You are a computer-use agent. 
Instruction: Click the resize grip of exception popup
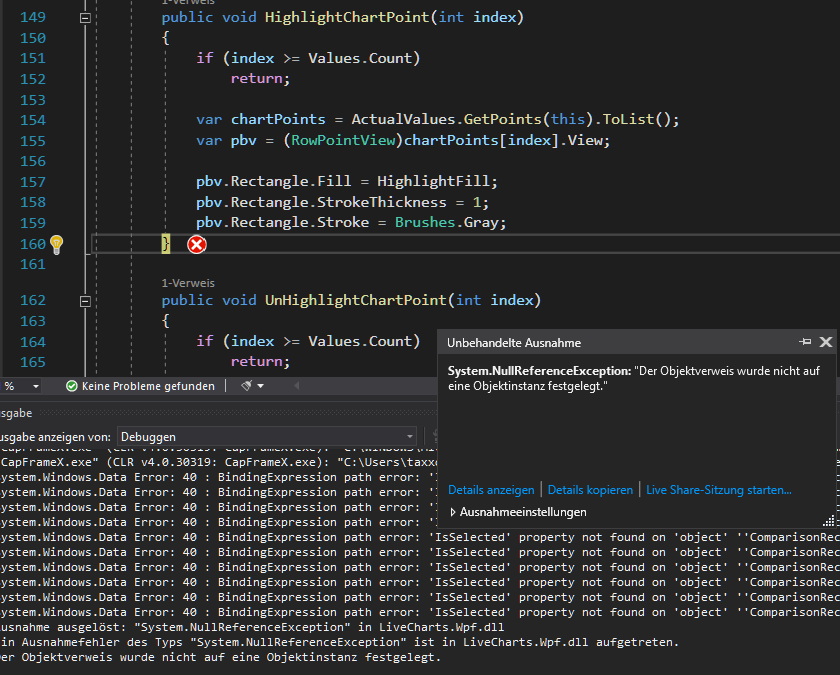[x=829, y=521]
